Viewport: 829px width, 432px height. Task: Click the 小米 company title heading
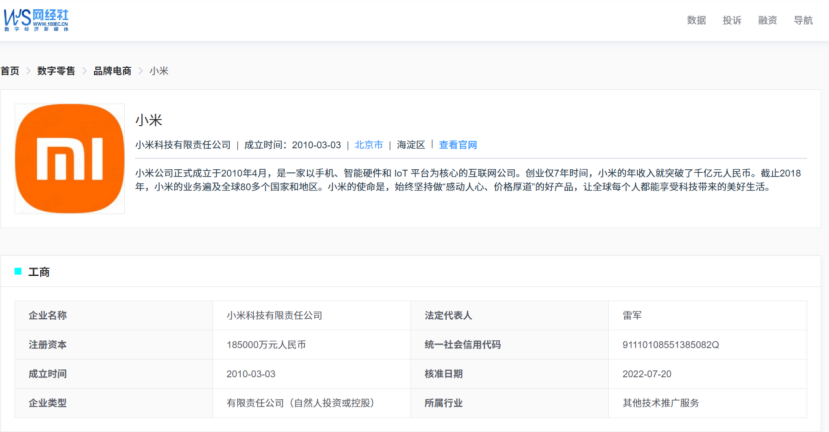tap(149, 121)
